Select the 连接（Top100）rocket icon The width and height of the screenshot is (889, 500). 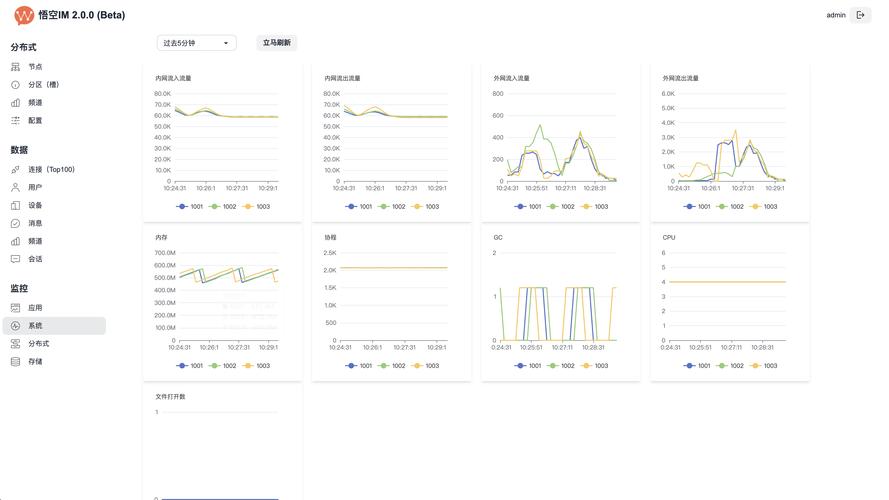[15, 170]
